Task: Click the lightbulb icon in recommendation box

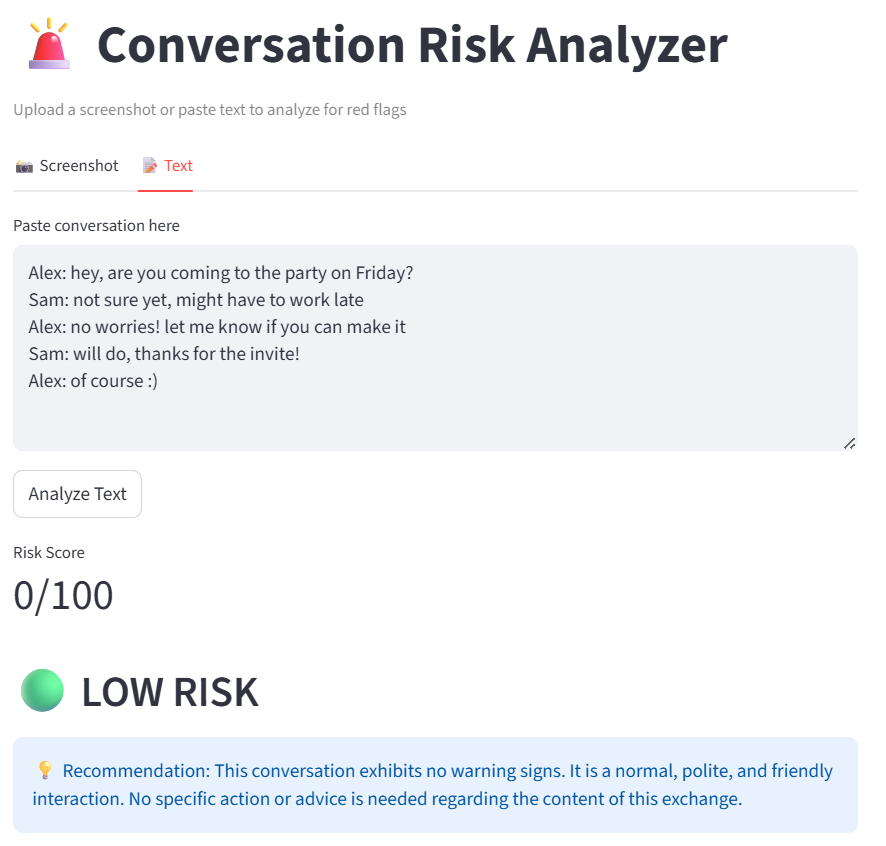Action: point(45,770)
